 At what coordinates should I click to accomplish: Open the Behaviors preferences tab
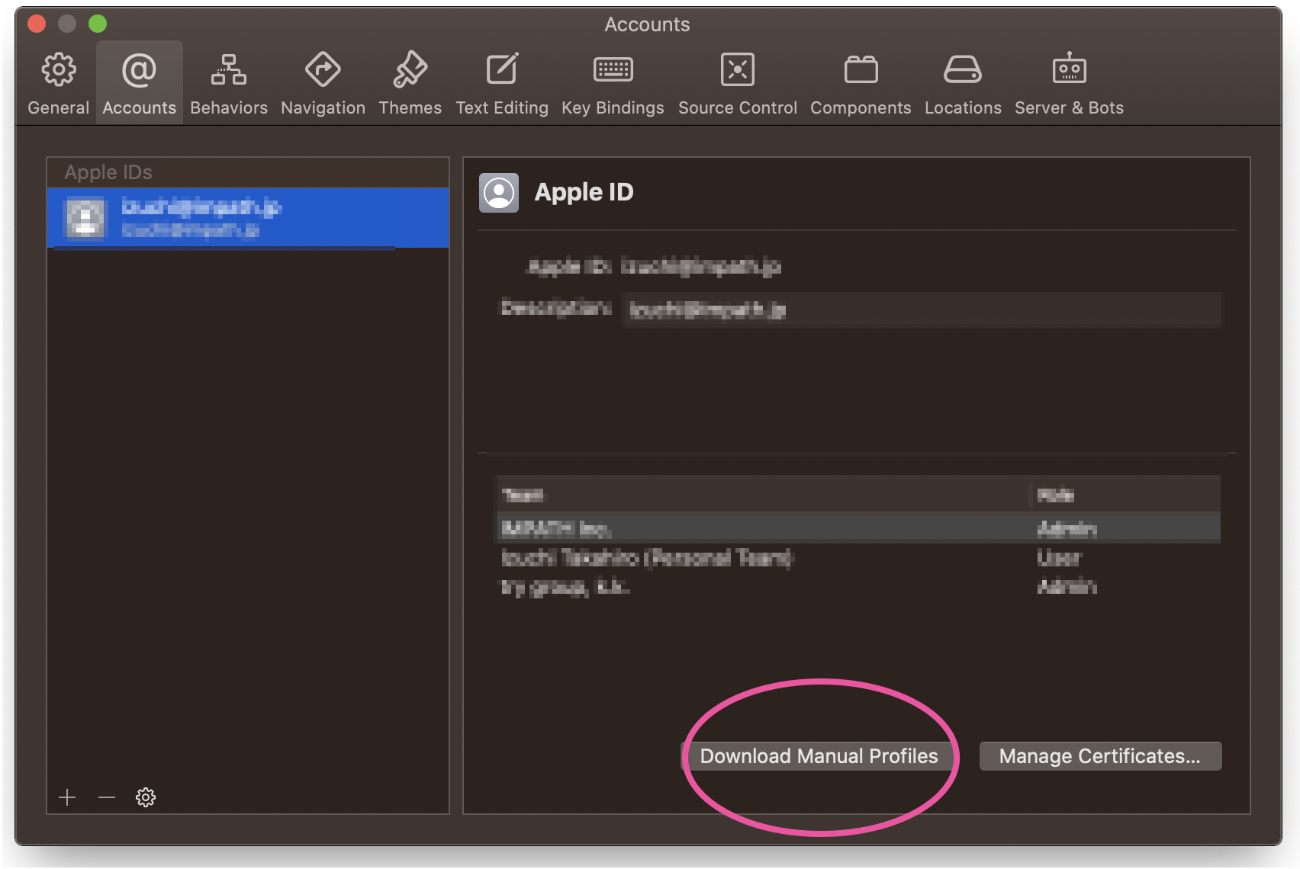point(229,84)
